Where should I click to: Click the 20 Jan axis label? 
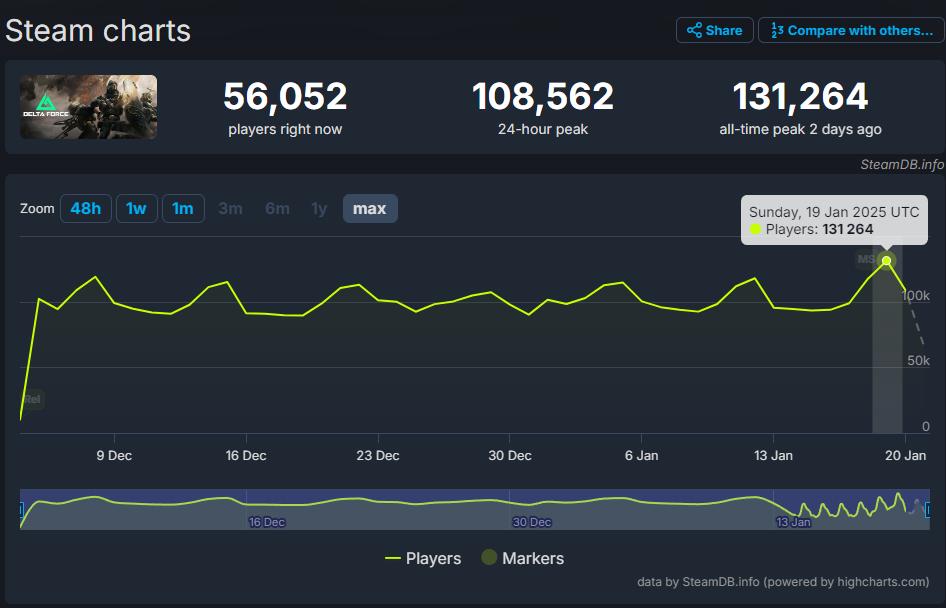906,456
